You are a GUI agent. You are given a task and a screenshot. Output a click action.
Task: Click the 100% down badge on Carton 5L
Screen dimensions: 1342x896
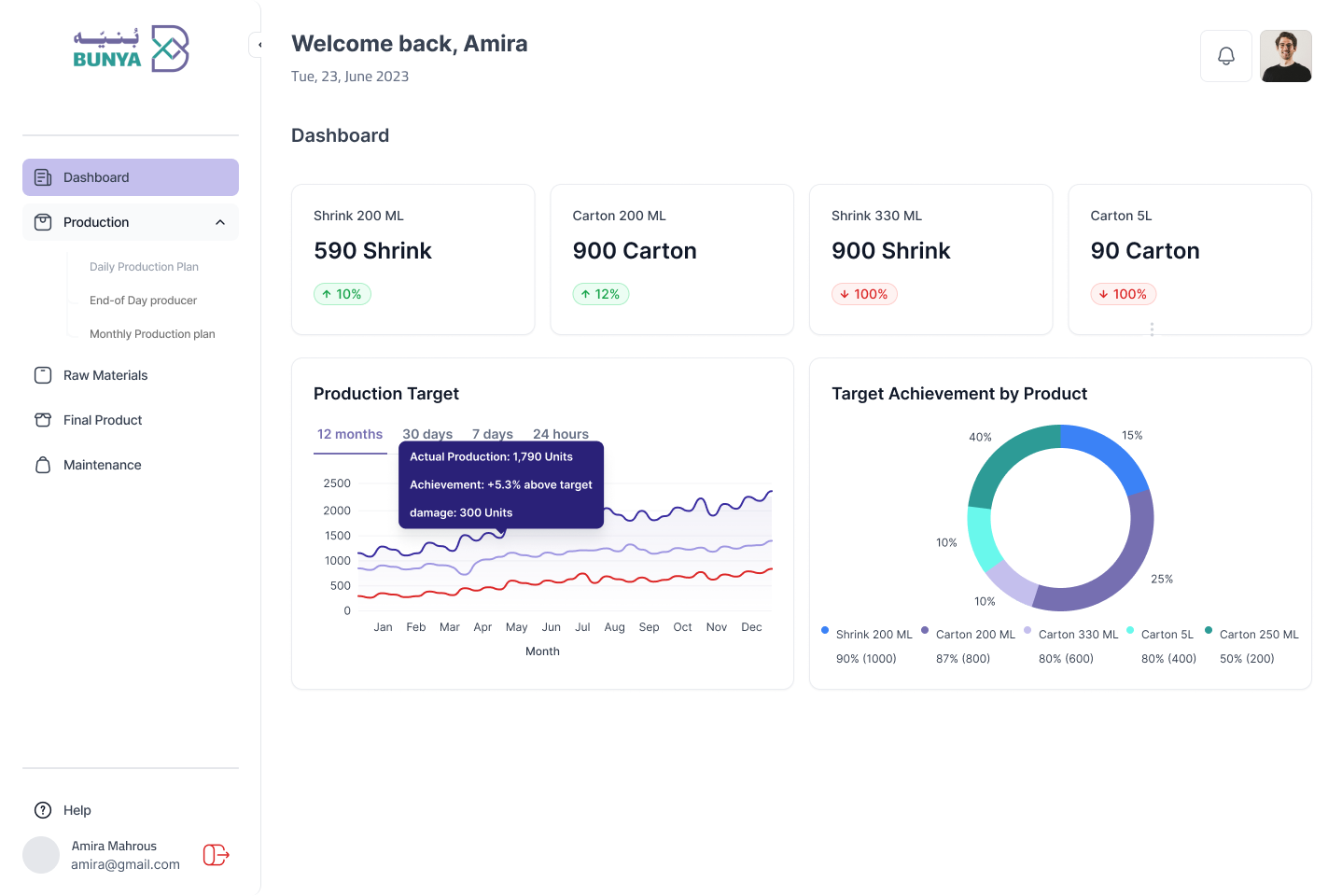pyautogui.click(x=1124, y=294)
